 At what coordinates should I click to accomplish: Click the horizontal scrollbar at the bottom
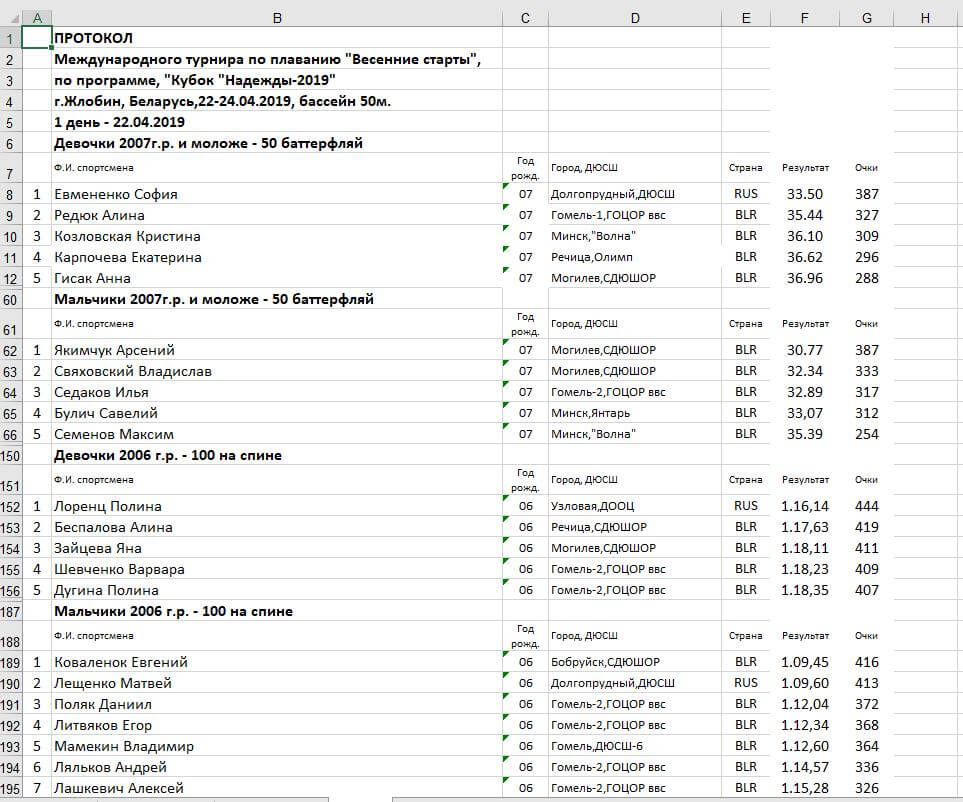[677, 800]
